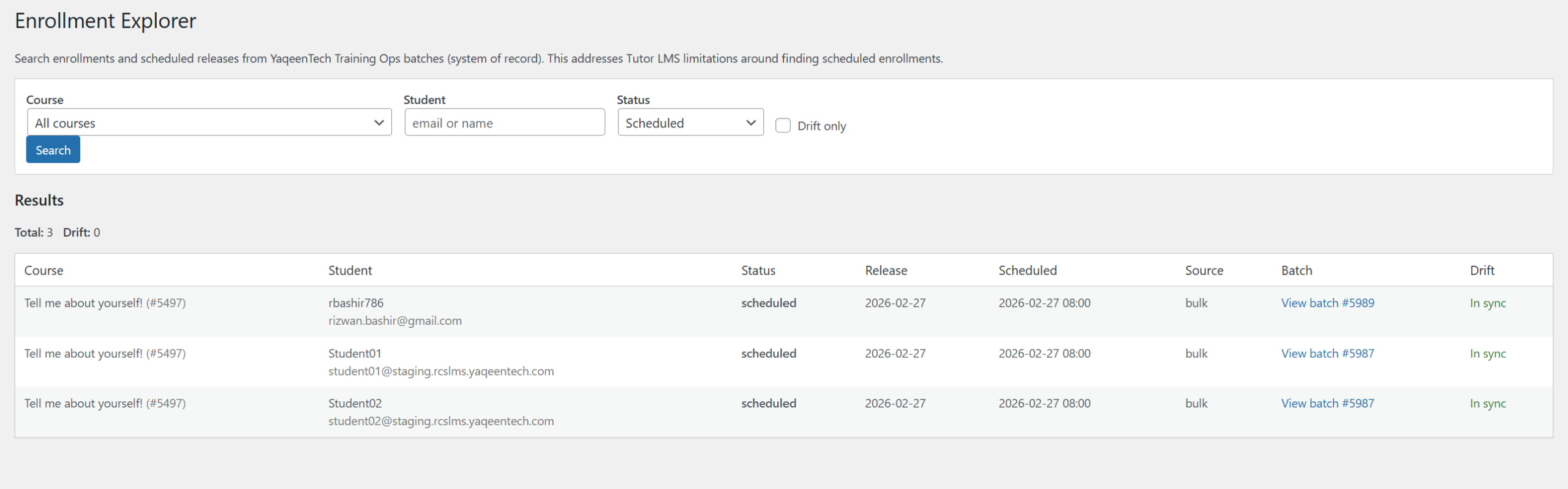Image resolution: width=1568 pixels, height=489 pixels.
Task: Click the Drift column header
Action: click(1482, 270)
